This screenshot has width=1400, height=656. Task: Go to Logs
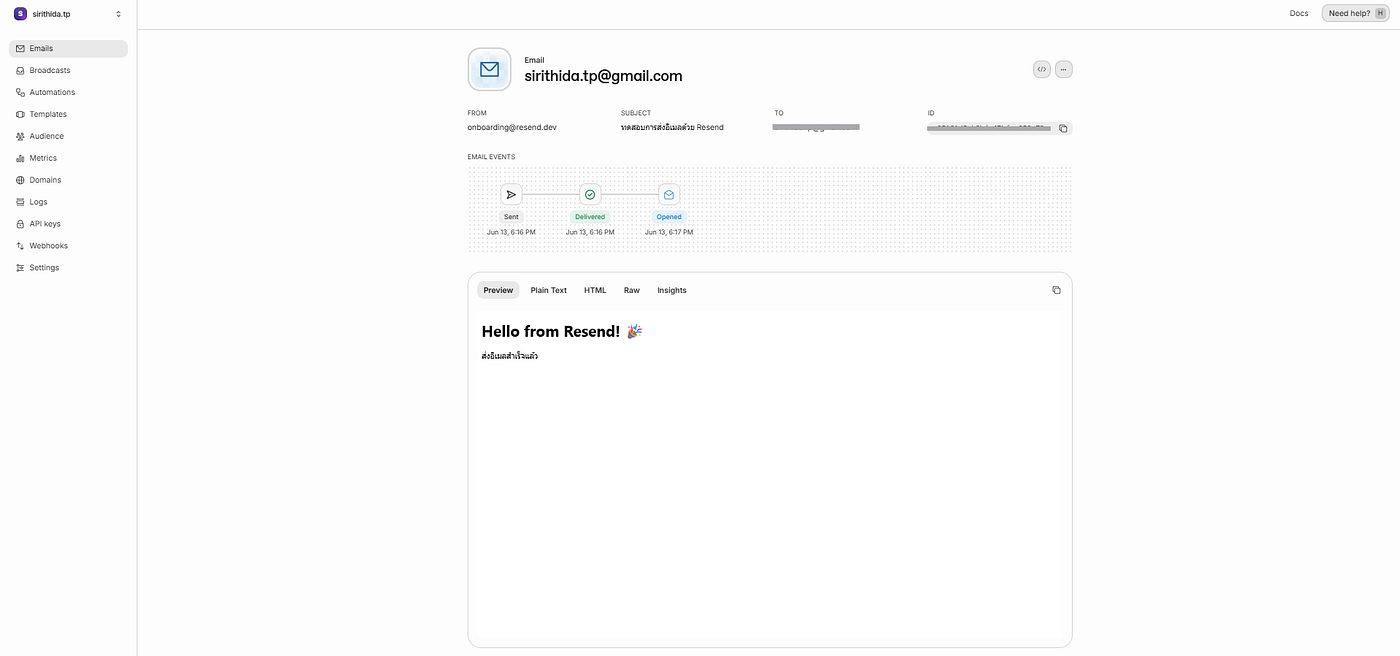[38, 202]
